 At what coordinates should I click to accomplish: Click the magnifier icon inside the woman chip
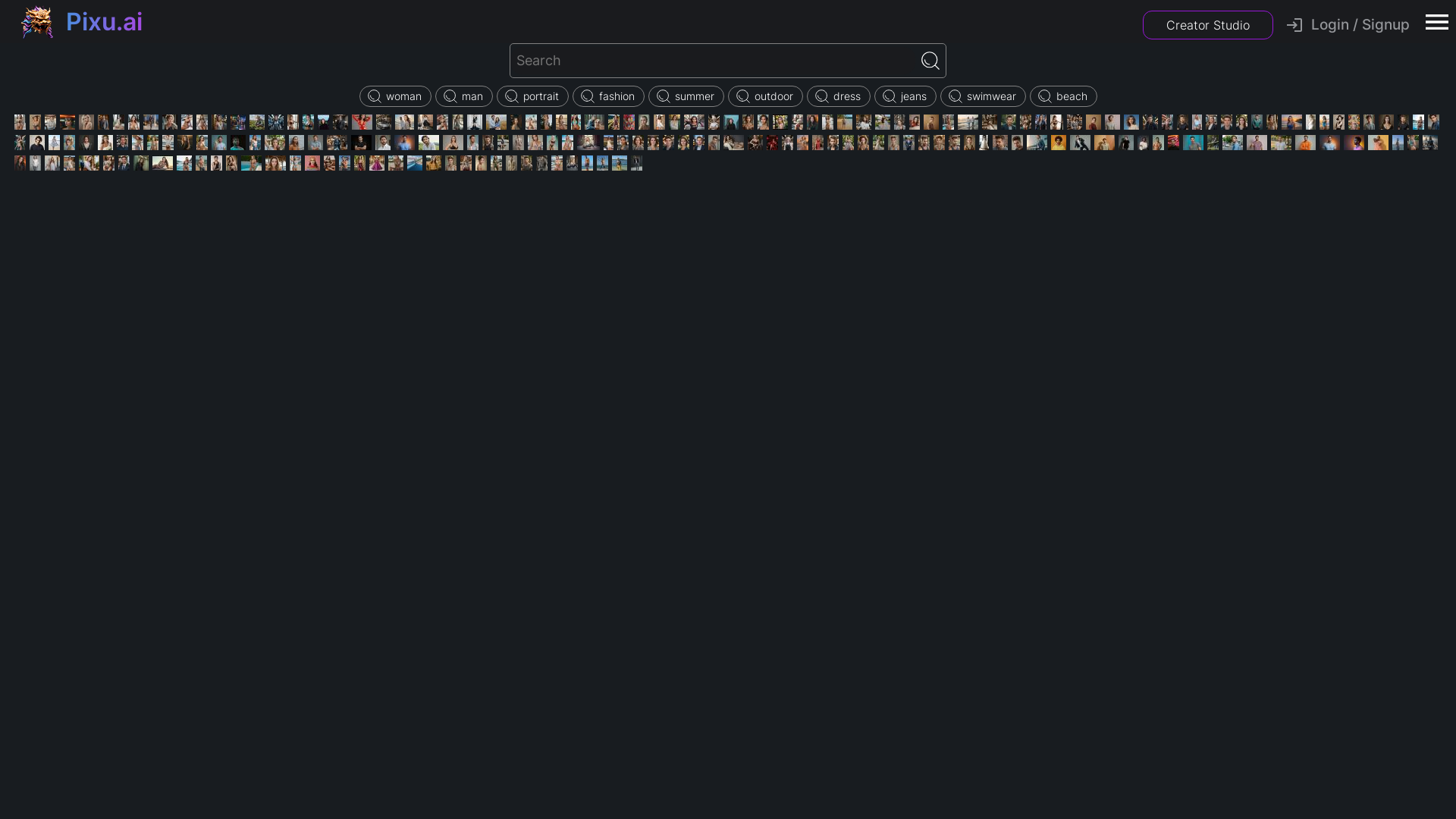pos(374,96)
